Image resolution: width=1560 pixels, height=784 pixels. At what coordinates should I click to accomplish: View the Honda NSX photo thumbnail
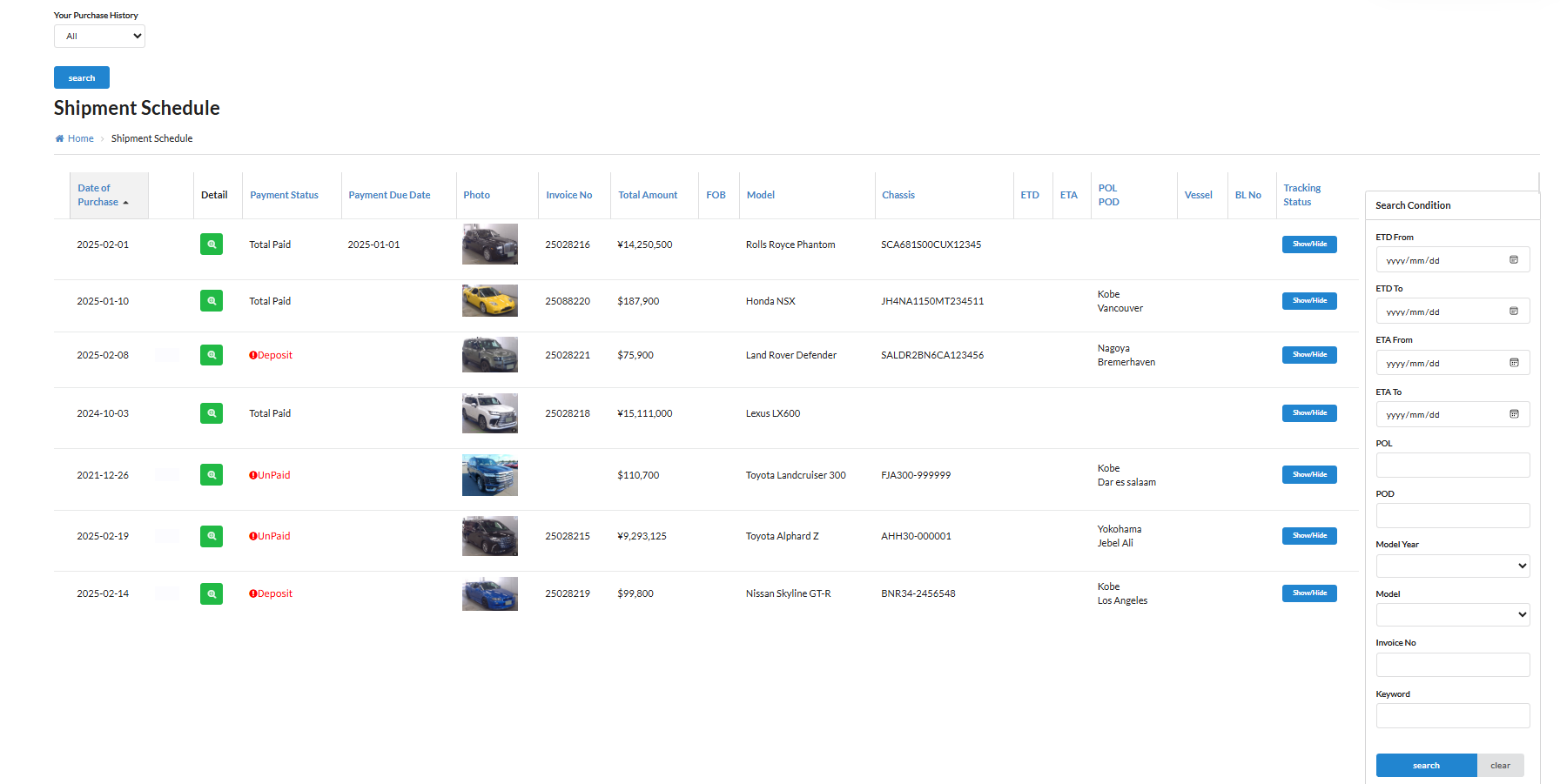click(x=490, y=301)
